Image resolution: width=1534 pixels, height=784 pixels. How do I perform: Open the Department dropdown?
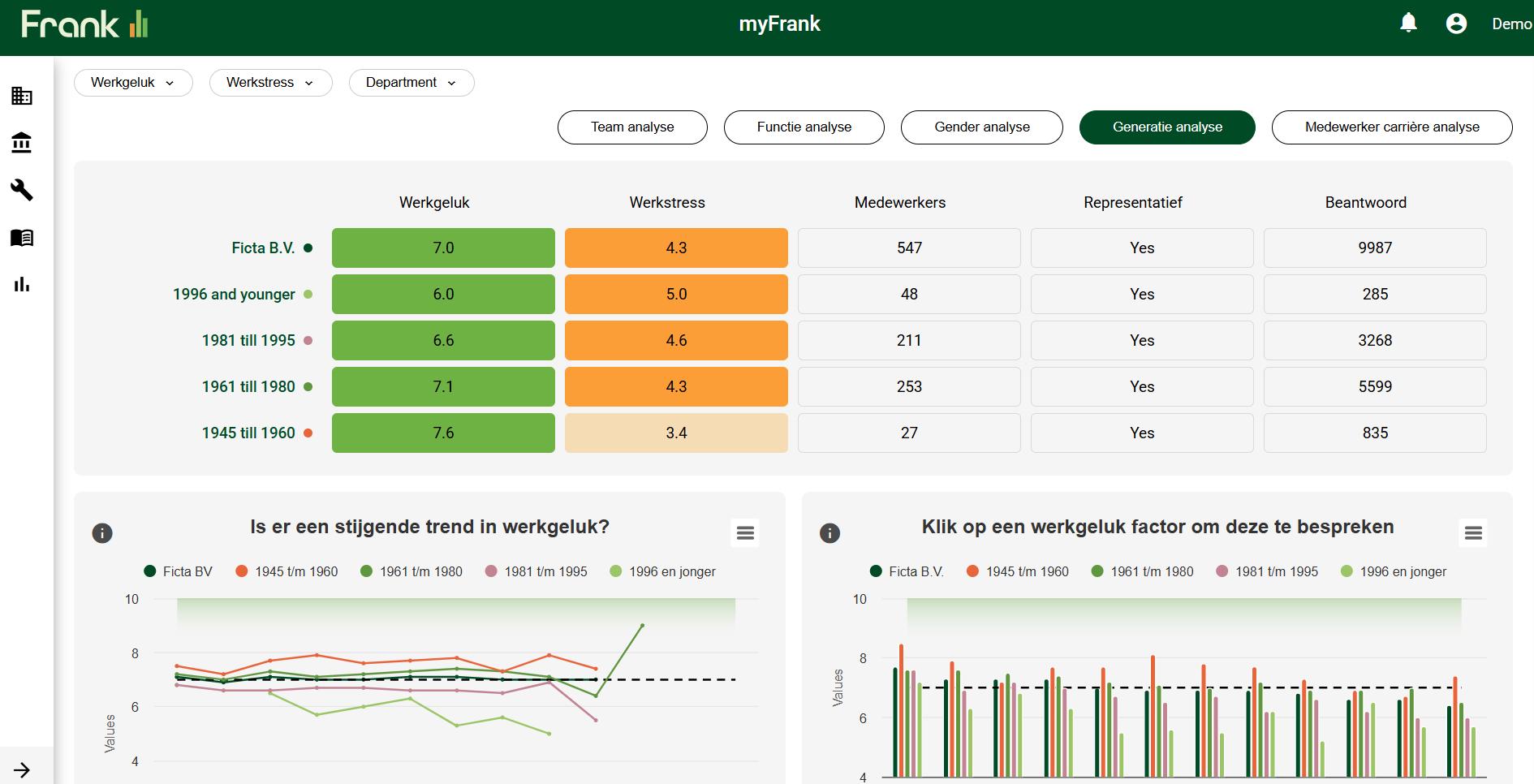(x=412, y=83)
